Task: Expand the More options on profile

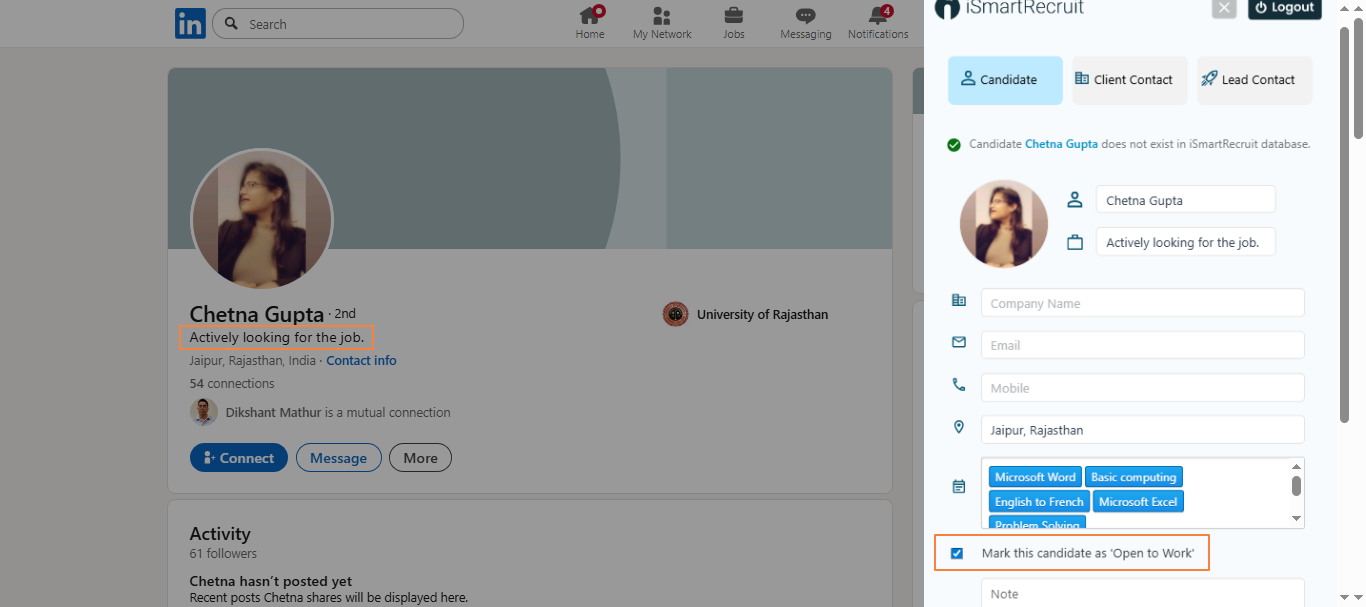Action: click(420, 458)
